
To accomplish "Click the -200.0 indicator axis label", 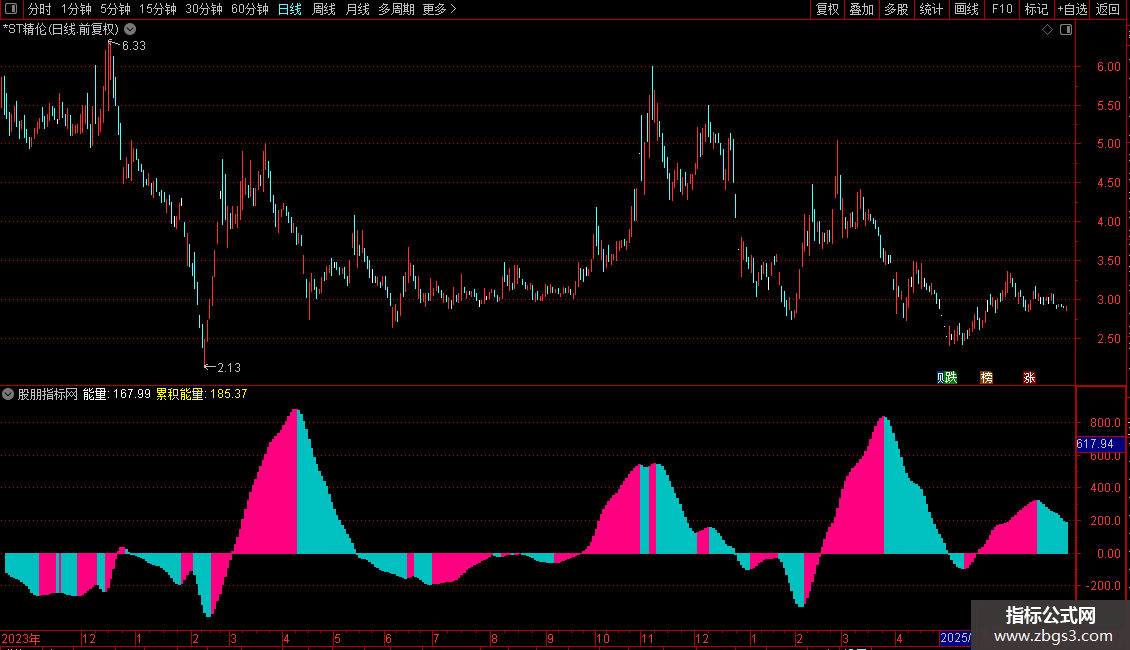I will pyautogui.click(x=1103, y=586).
